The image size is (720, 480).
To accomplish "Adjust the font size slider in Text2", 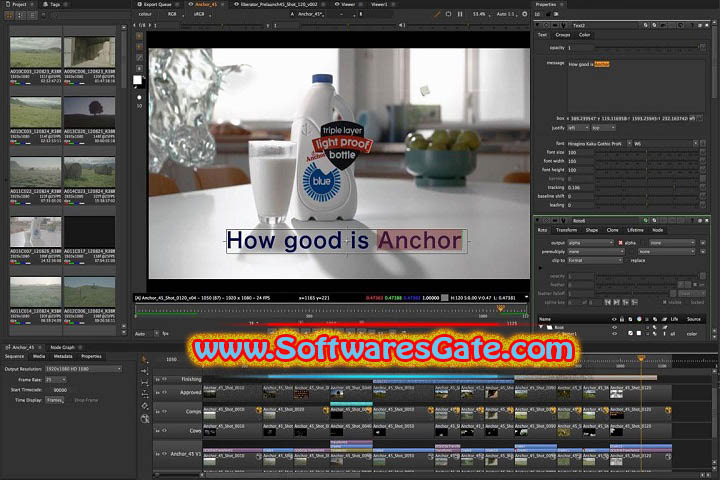I will click(x=647, y=152).
